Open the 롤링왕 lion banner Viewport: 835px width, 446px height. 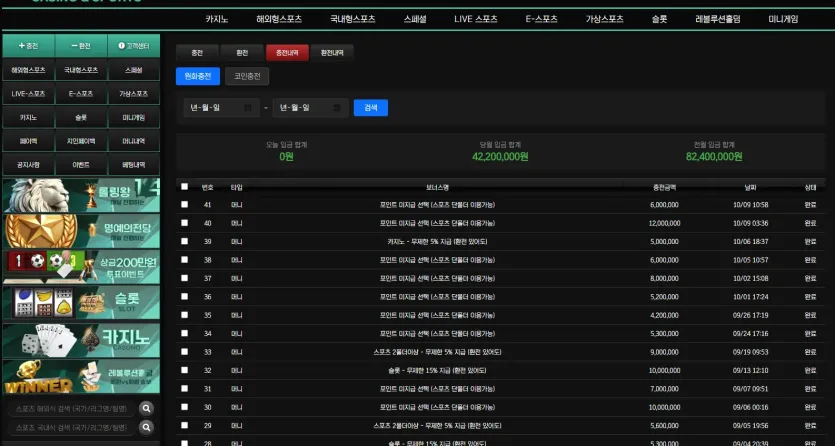(81, 195)
